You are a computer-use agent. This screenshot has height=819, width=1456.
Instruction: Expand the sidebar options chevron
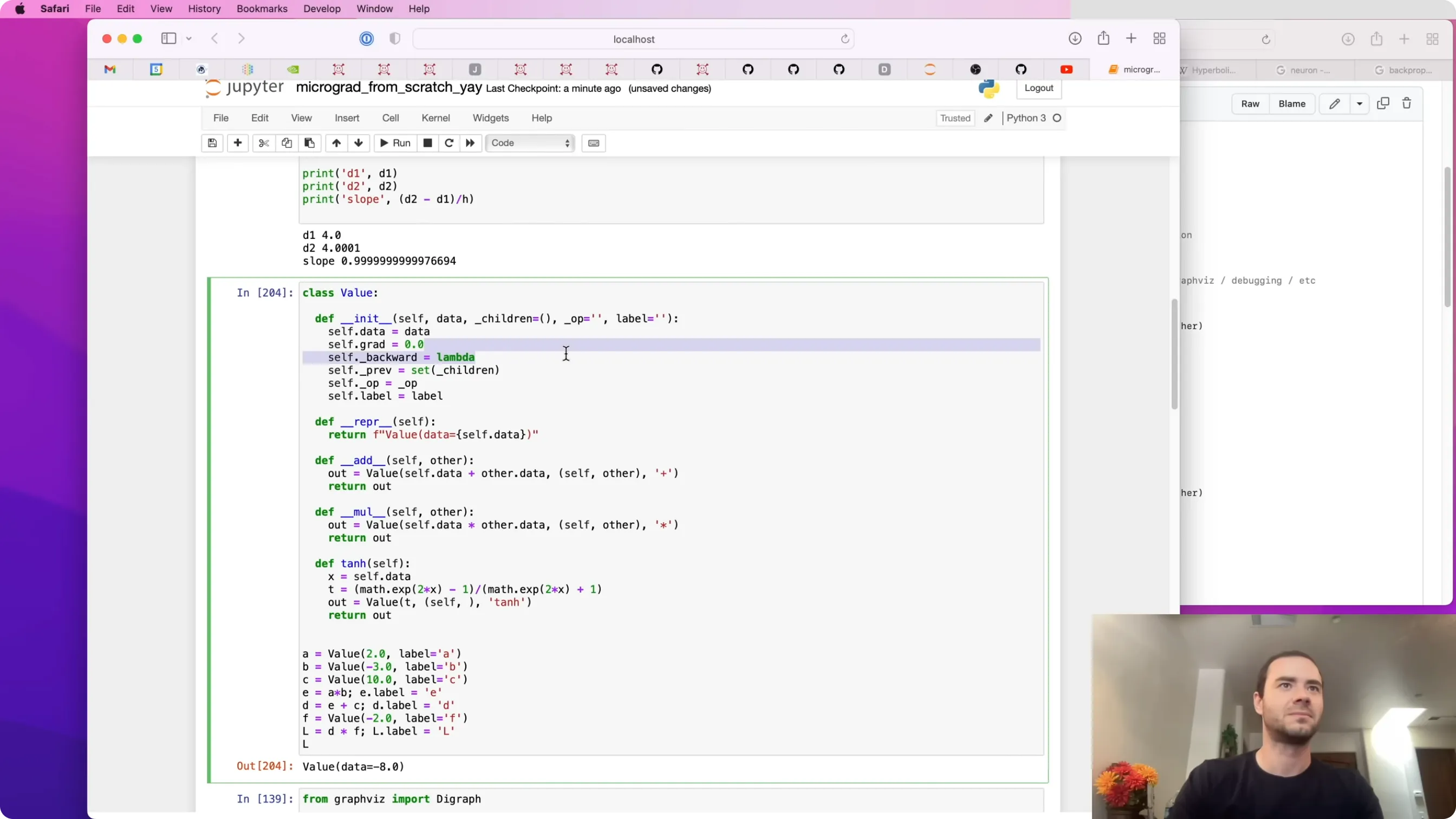[x=189, y=38]
